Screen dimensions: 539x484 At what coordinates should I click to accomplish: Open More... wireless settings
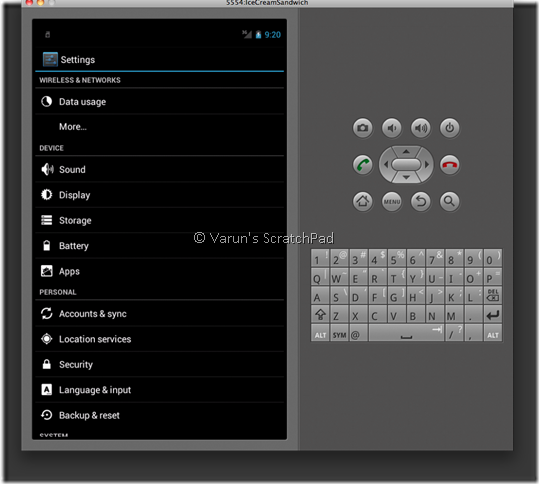pos(160,126)
